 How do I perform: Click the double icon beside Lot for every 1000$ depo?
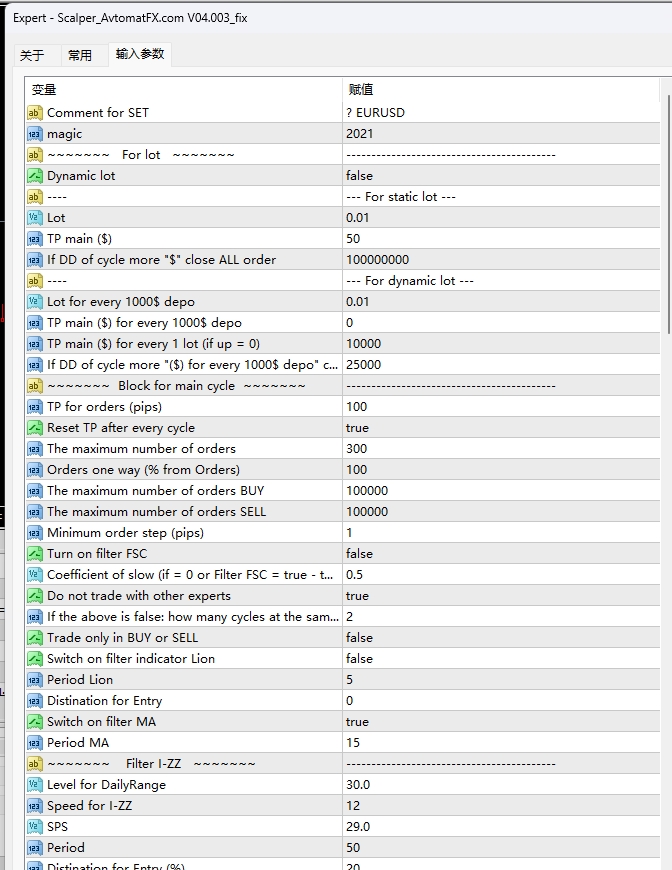tap(34, 302)
